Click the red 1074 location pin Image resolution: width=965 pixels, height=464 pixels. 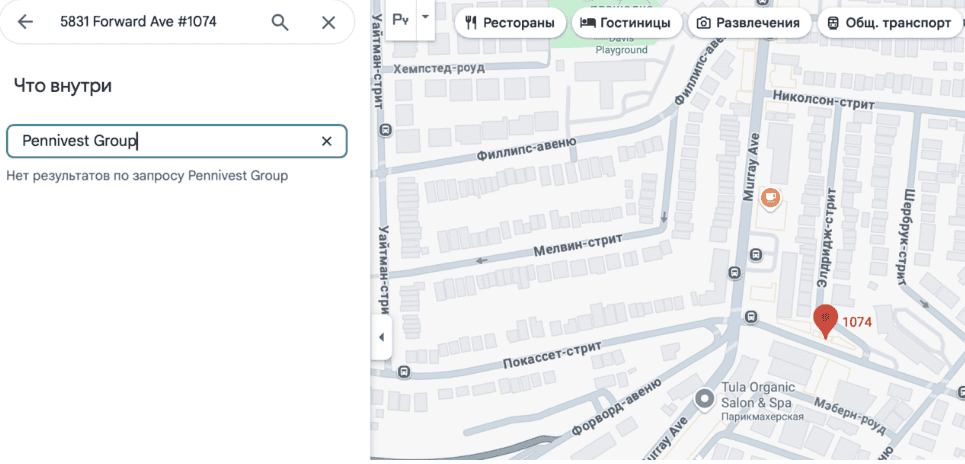[x=825, y=320]
